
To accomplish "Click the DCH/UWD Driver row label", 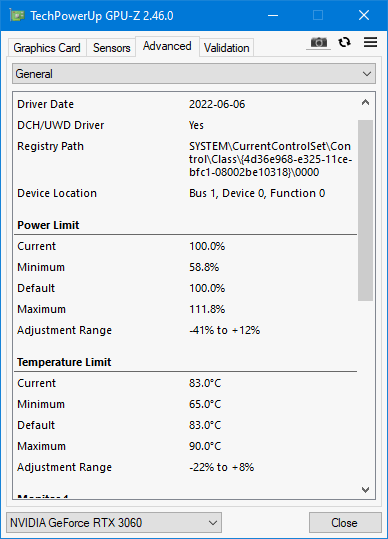I will tap(60, 125).
